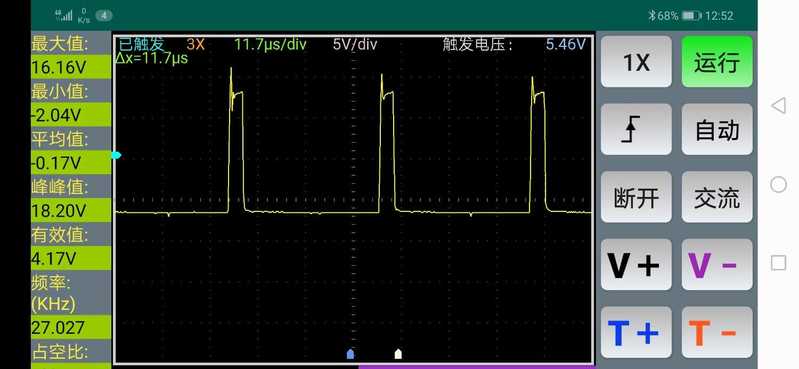
Task: Click the -2.04V minimum value
Action: pos(56,115)
